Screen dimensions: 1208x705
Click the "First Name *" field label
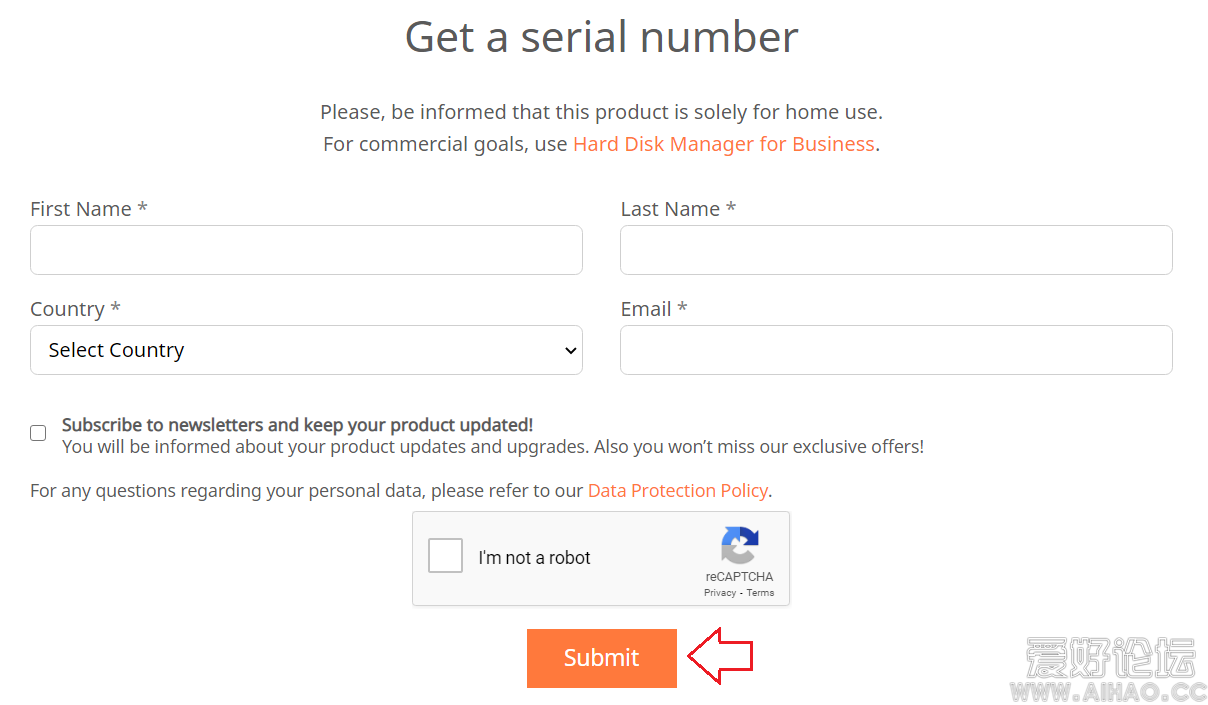(x=89, y=209)
